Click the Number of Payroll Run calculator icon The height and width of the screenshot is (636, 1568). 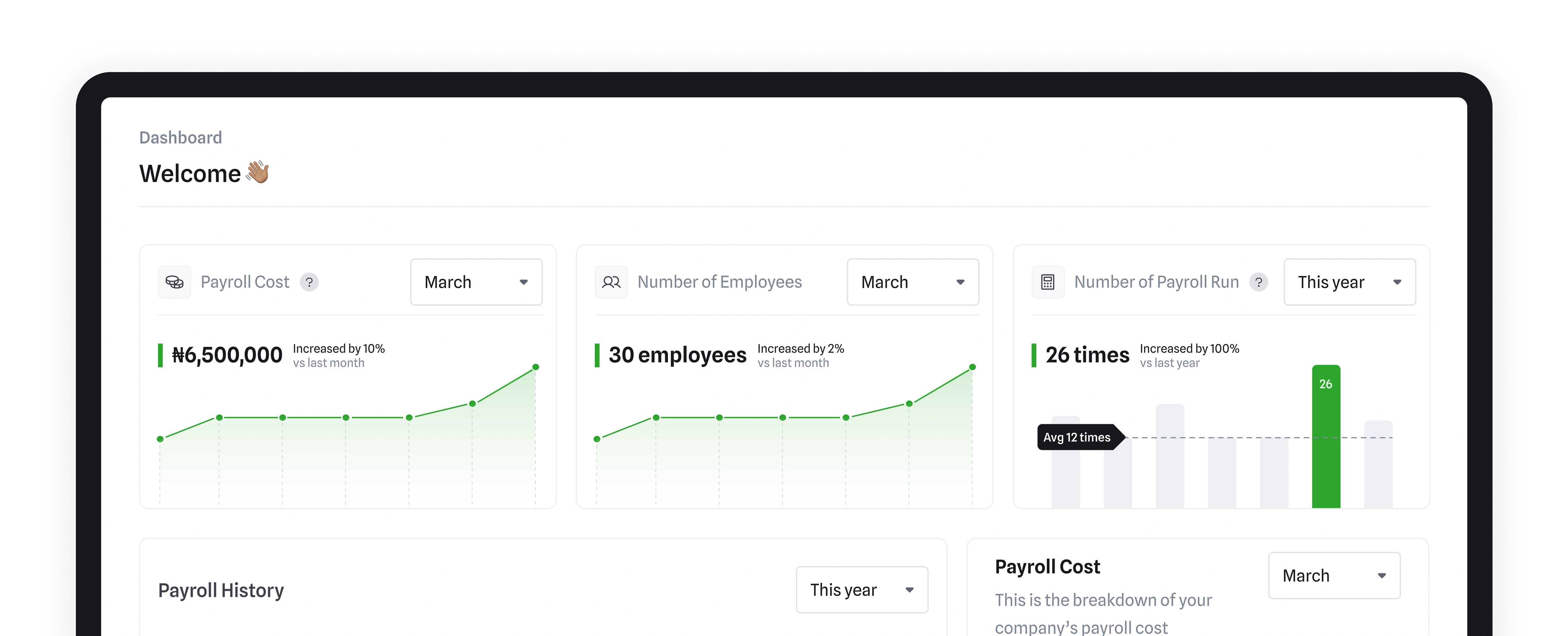[1048, 282]
